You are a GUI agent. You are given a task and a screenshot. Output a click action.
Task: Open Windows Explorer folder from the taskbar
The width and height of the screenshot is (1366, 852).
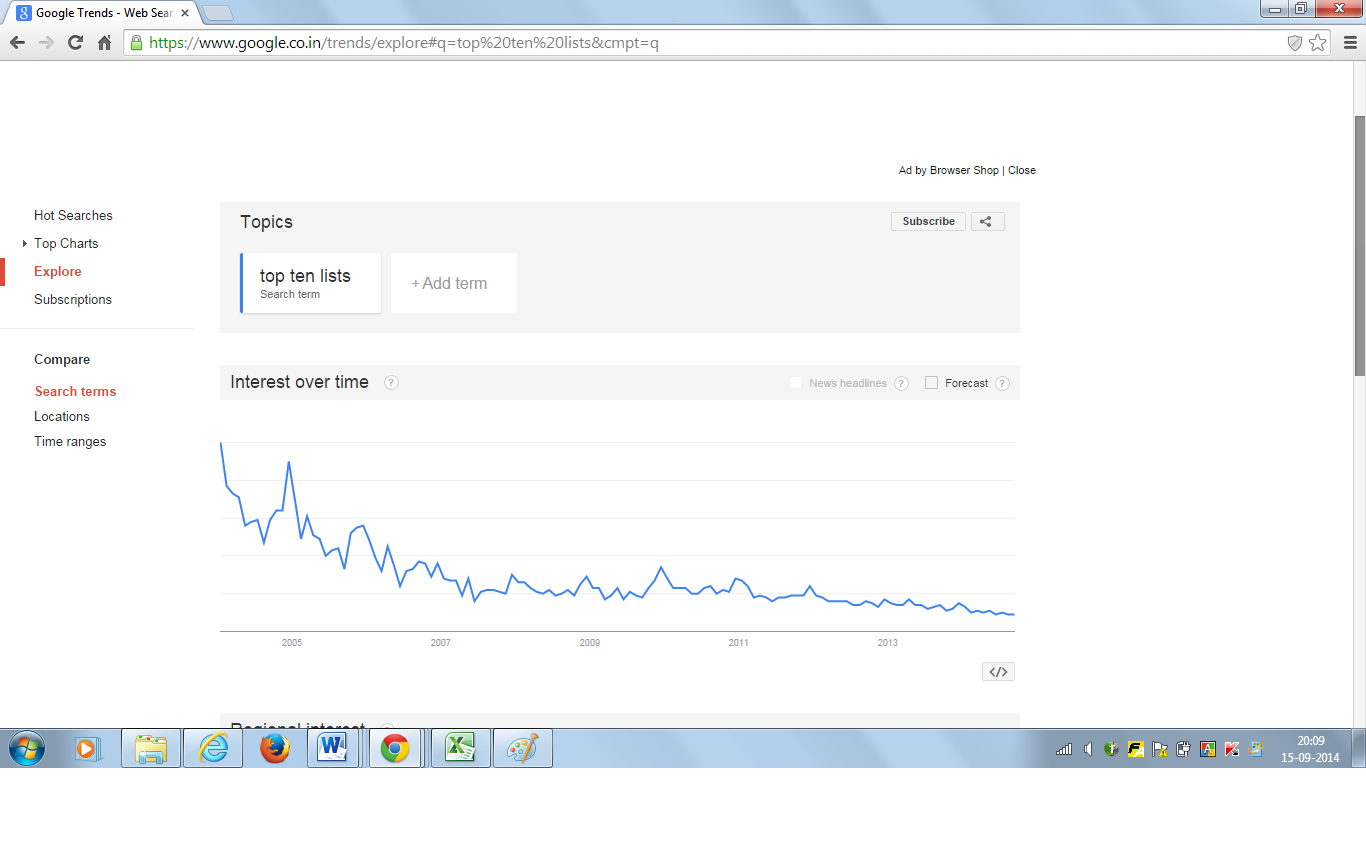coord(151,748)
